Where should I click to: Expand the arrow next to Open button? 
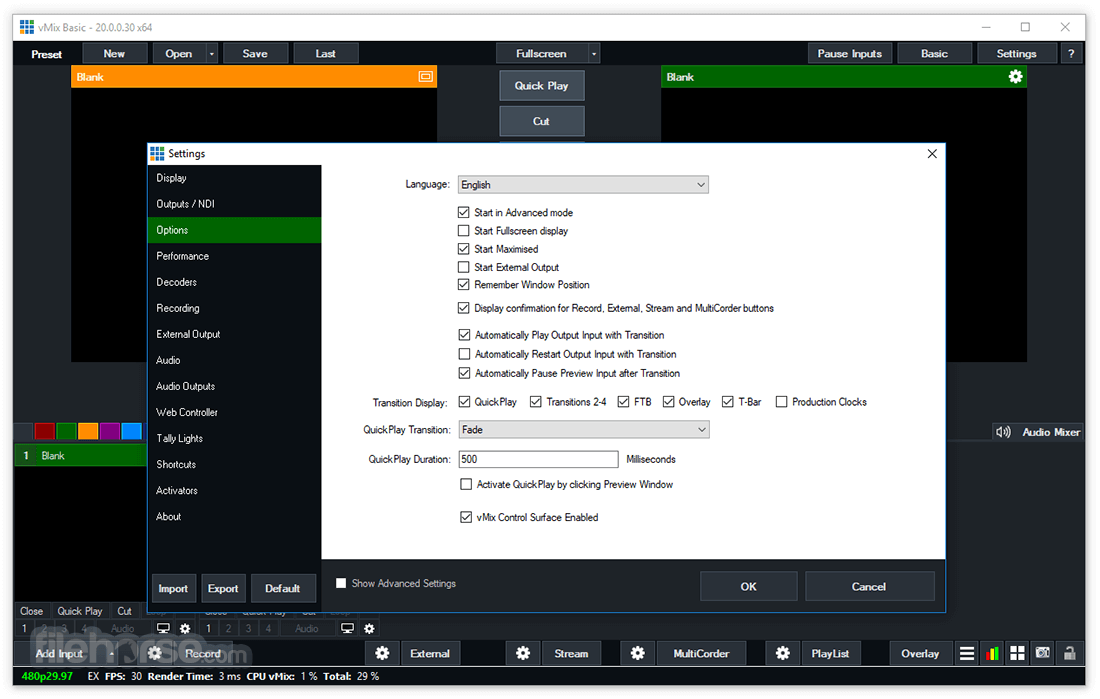[x=212, y=53]
